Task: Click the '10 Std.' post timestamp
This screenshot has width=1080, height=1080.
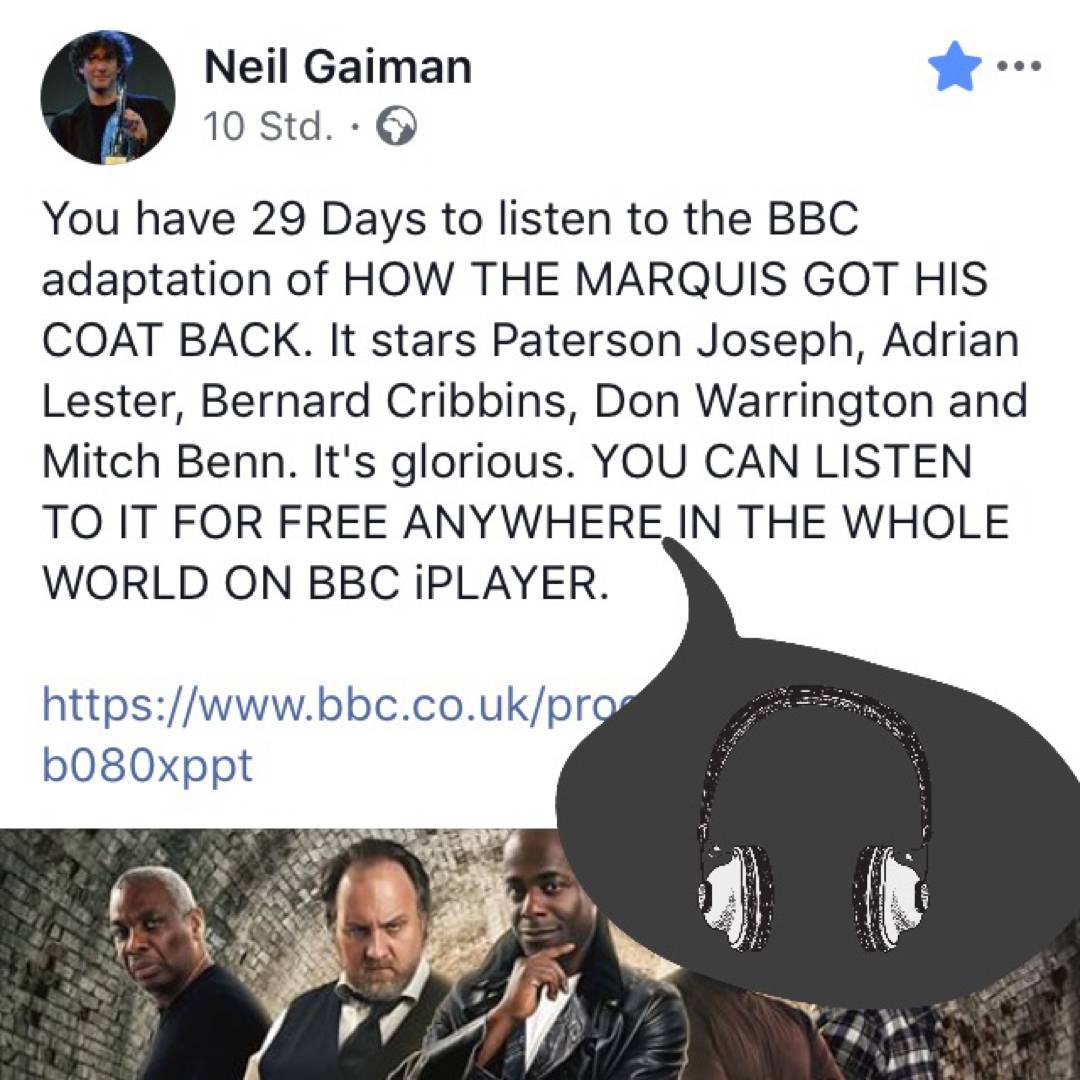Action: coord(267,127)
